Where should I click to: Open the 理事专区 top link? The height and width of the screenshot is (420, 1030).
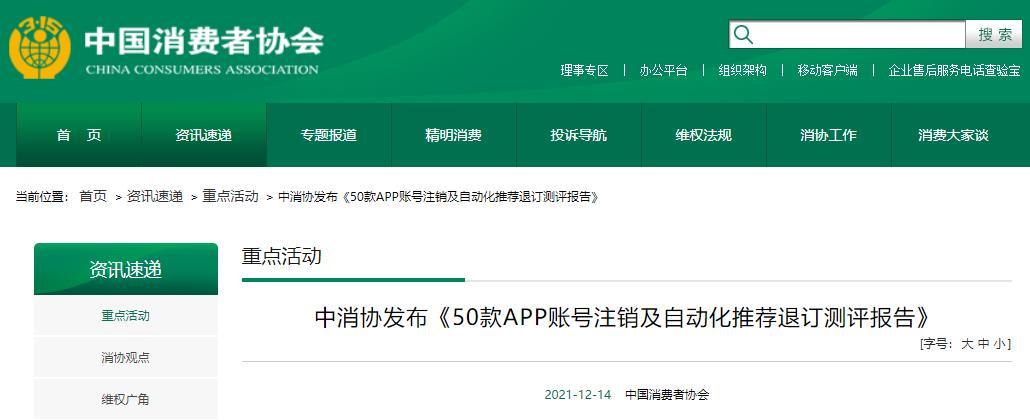click(x=584, y=70)
